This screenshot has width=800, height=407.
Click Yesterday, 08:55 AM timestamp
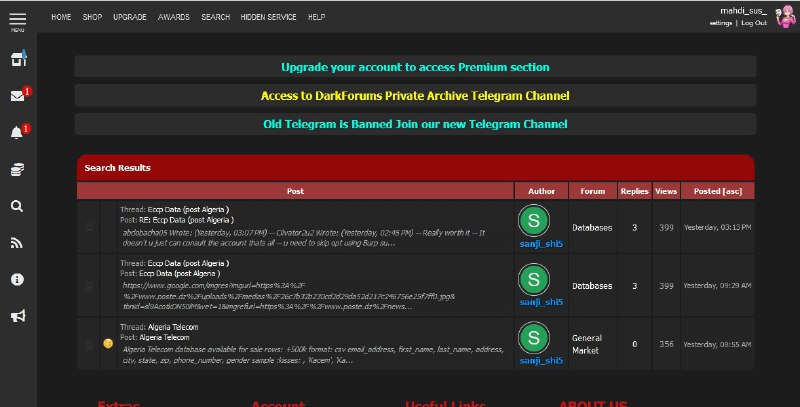[x=717, y=344]
